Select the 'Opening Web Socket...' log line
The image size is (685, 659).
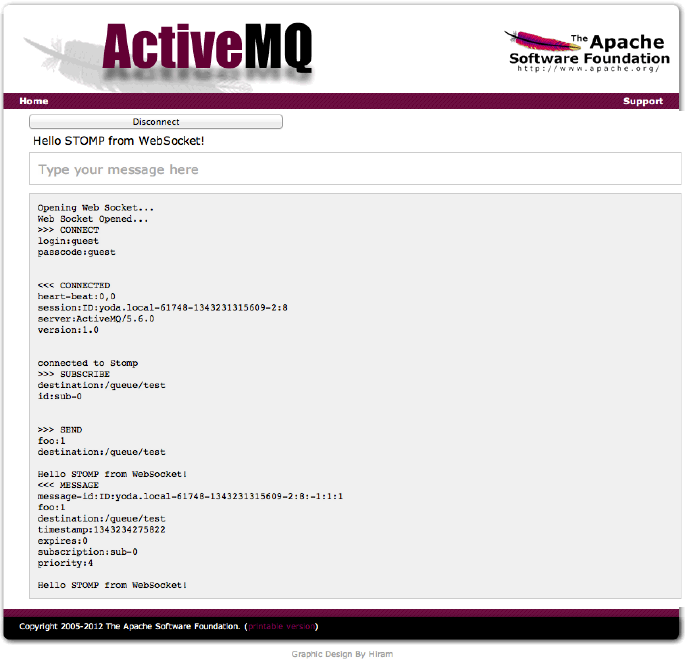[x=95, y=208]
